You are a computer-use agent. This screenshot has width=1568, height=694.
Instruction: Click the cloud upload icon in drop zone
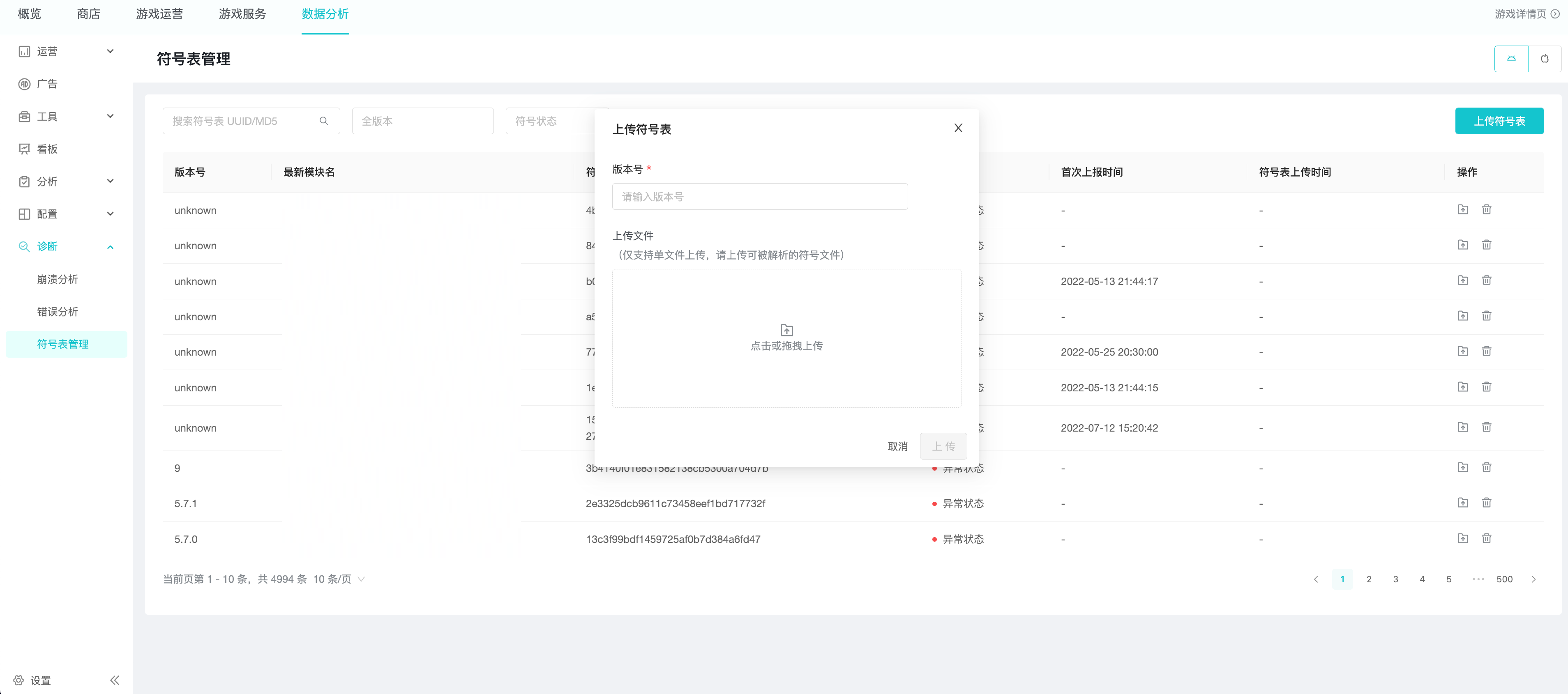click(786, 330)
